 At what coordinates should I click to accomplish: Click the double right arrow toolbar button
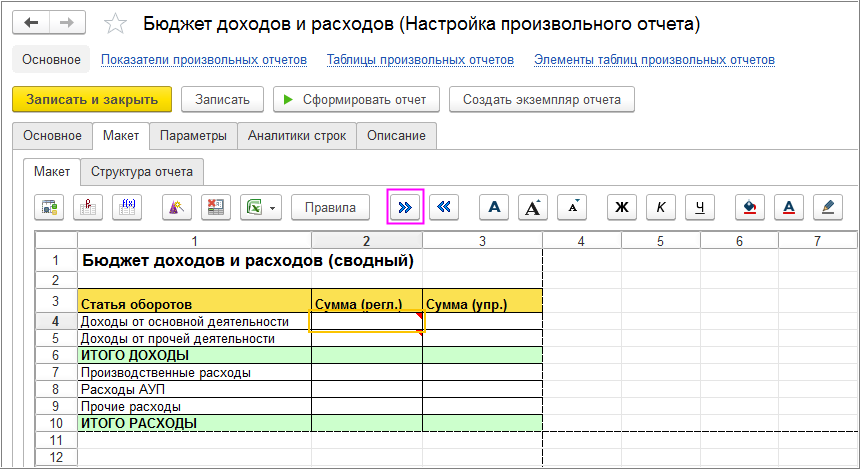pos(406,207)
